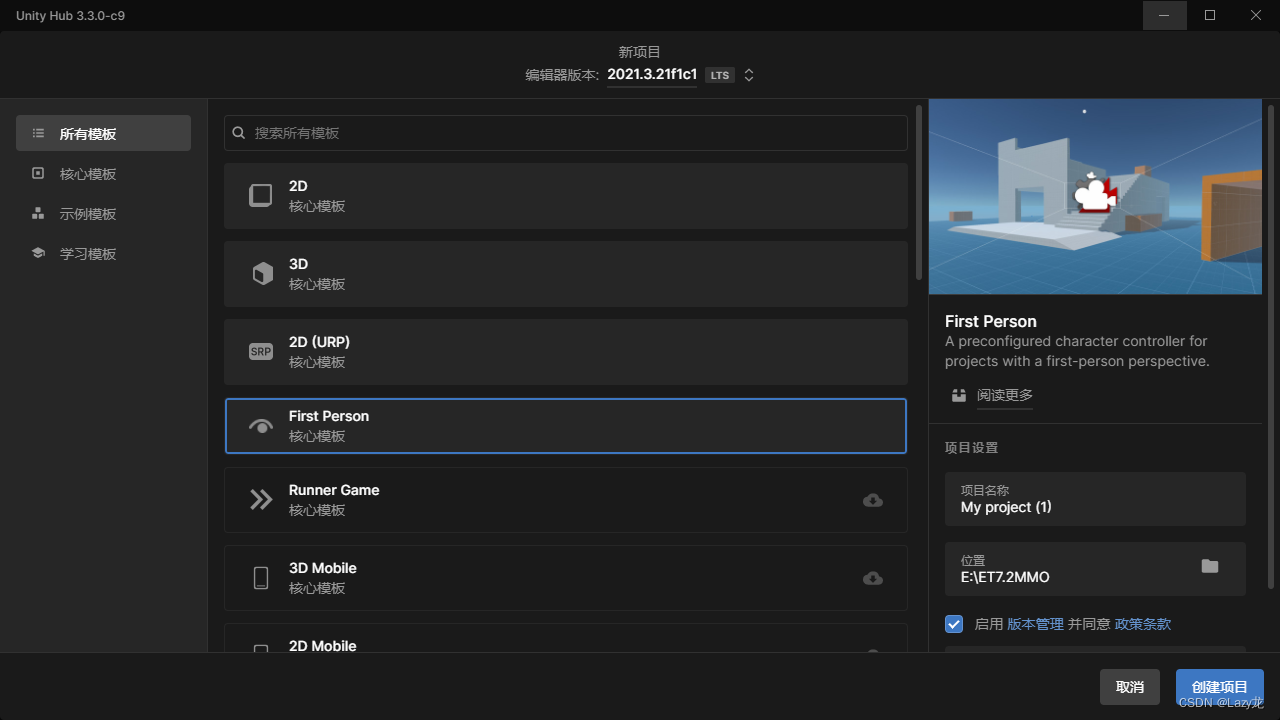Click the 3D template cube icon
This screenshot has height=720, width=1280.
point(262,274)
